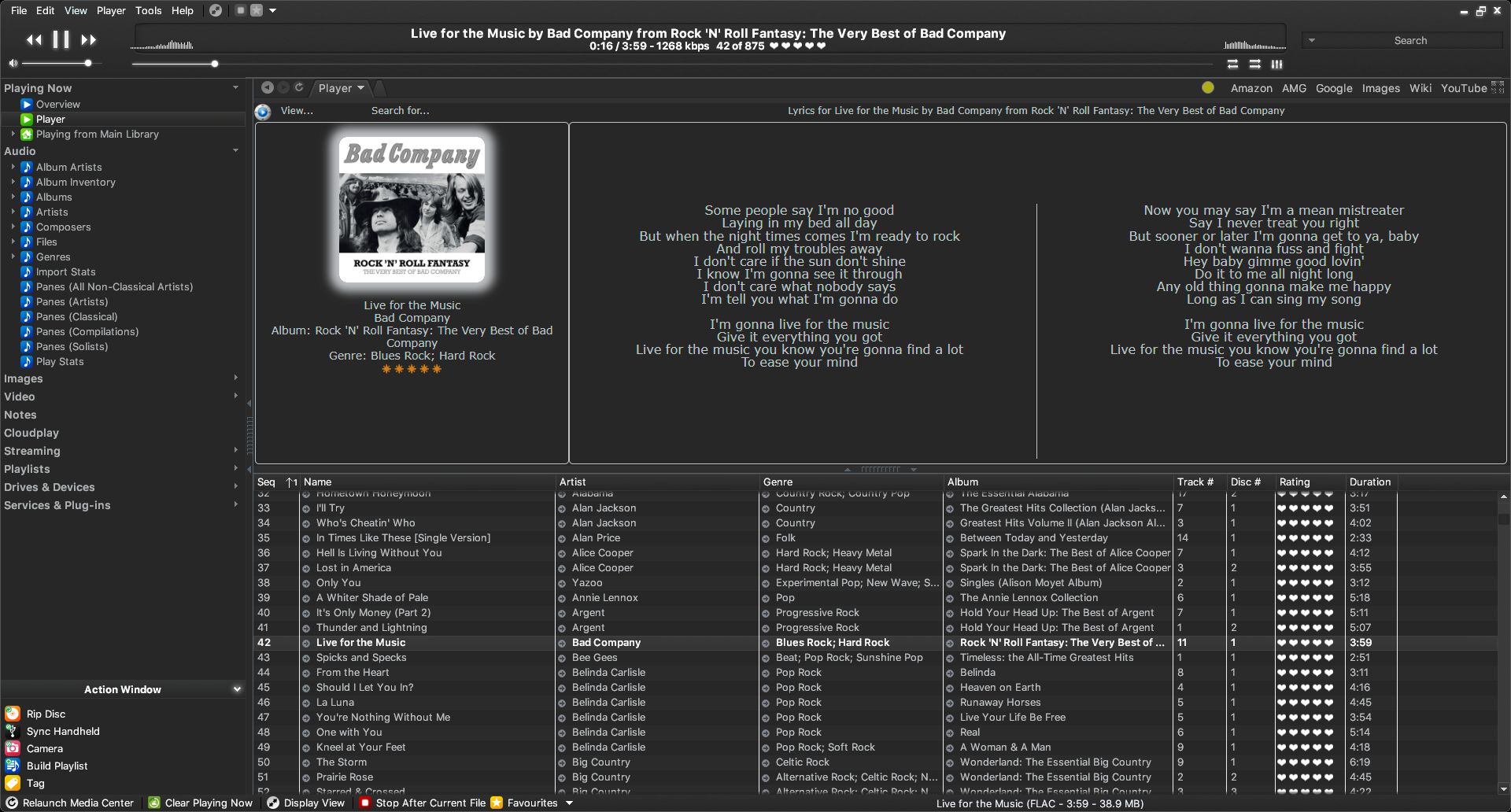1511x812 pixels.
Task: Open the top toolbar customize dropdown arrow
Action: tap(272, 10)
